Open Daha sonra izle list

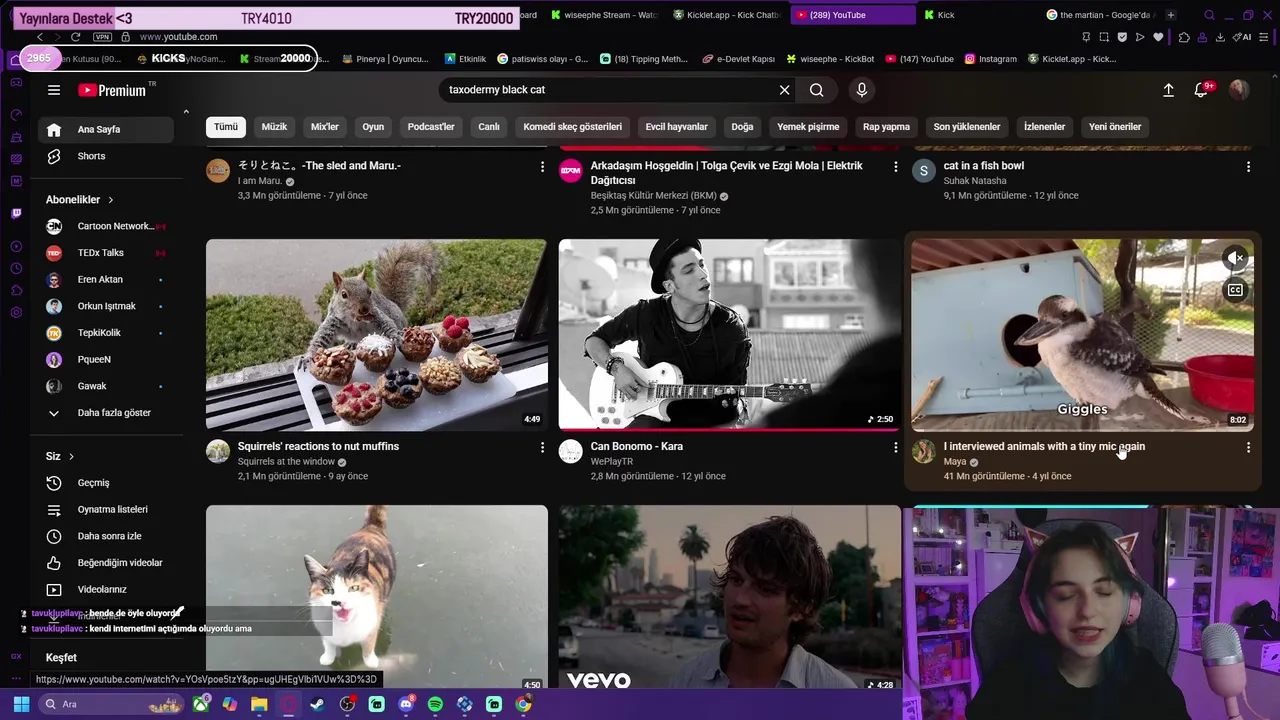pyautogui.click(x=108, y=536)
